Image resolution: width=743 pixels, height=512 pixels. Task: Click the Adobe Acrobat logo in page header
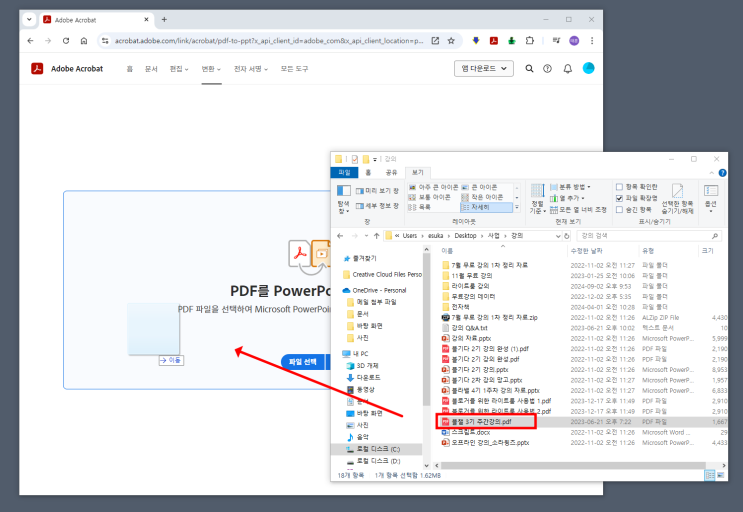(x=37, y=69)
